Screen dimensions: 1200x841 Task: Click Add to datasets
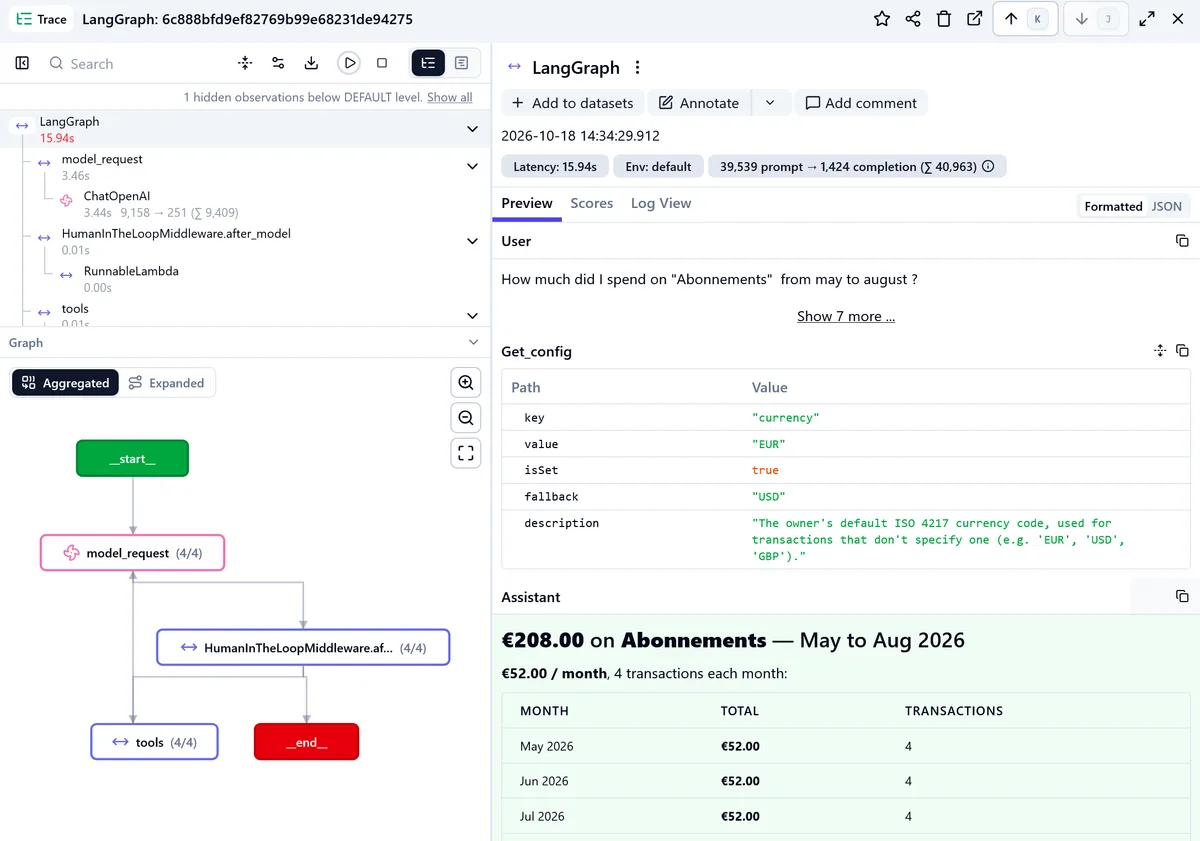[573, 103]
